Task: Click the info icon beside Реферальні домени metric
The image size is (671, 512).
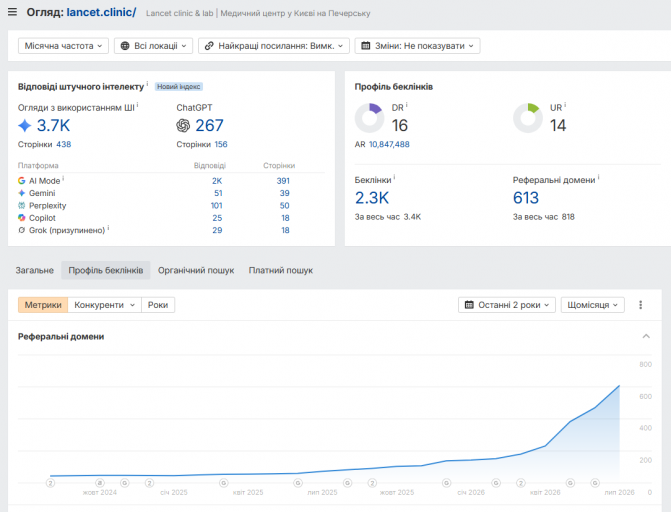Action: click(598, 177)
